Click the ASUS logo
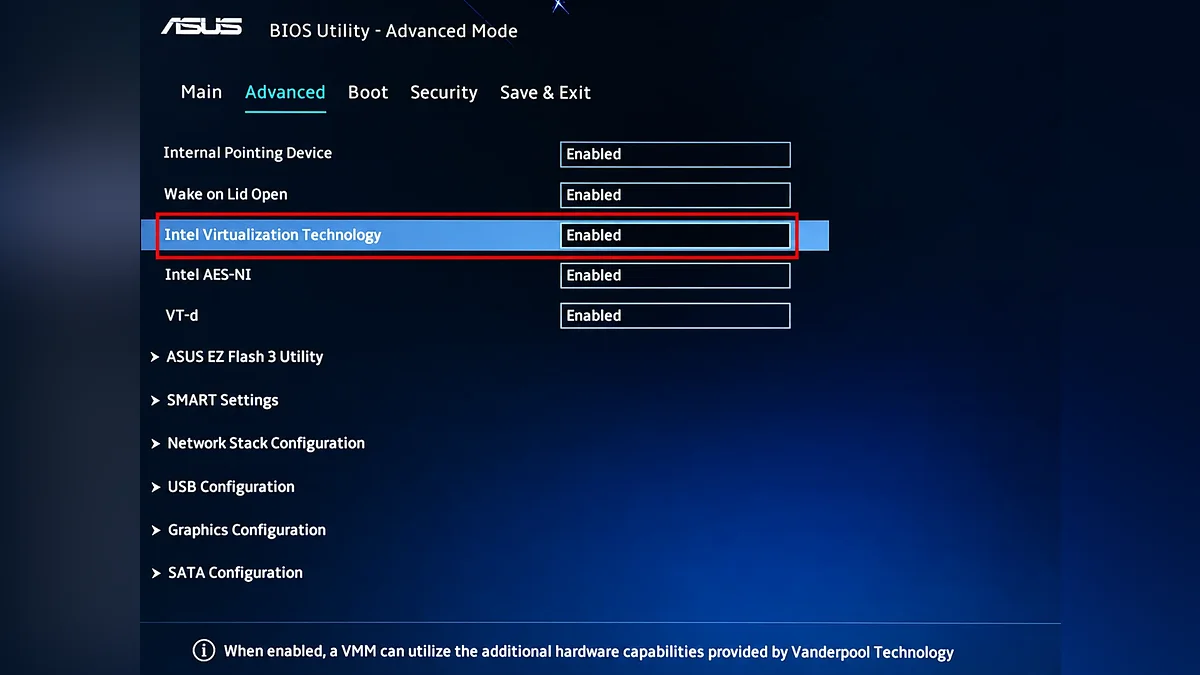 (201, 26)
